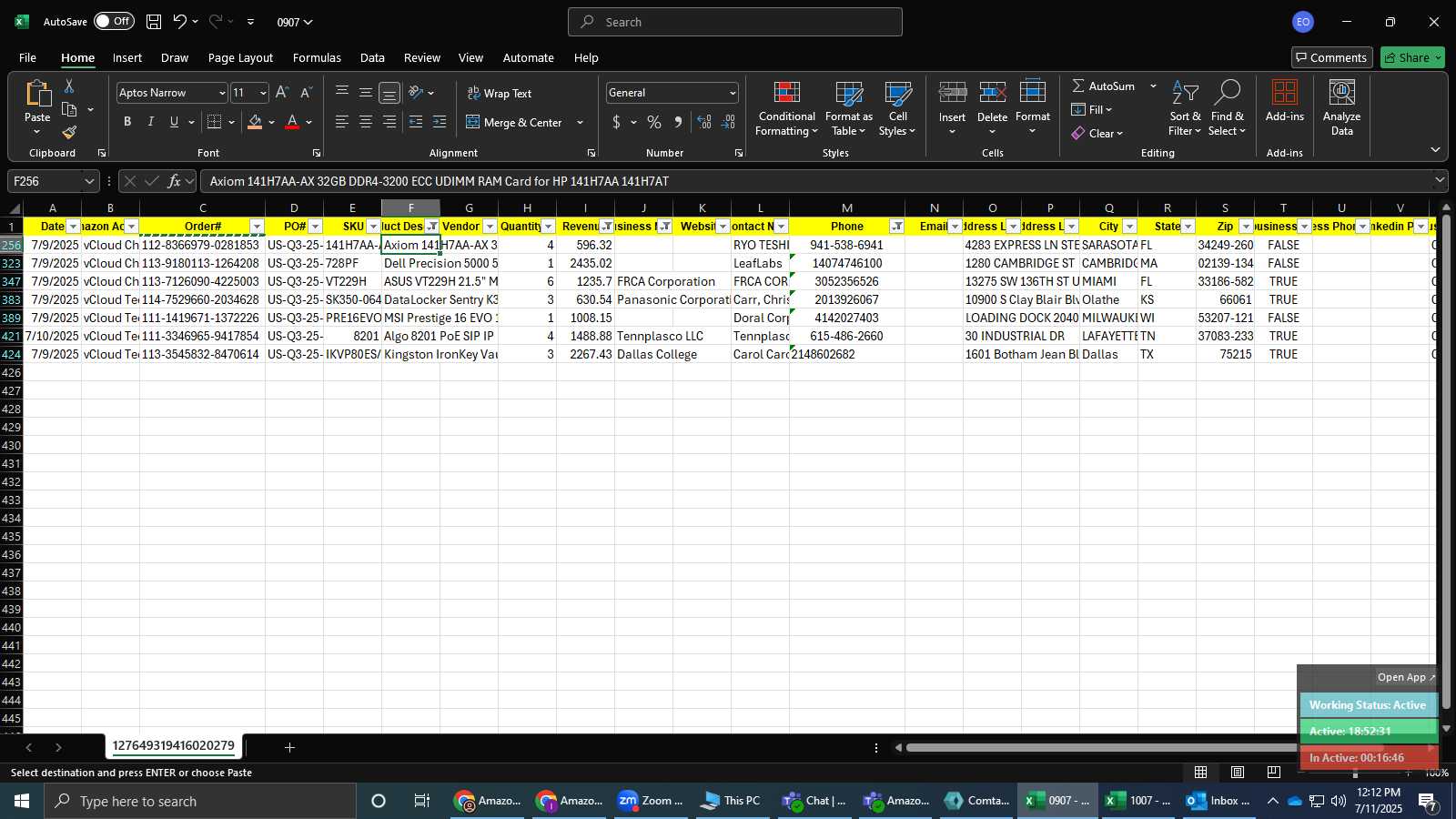The width and height of the screenshot is (1456, 819).
Task: Toggle Bold formatting
Action: [127, 122]
